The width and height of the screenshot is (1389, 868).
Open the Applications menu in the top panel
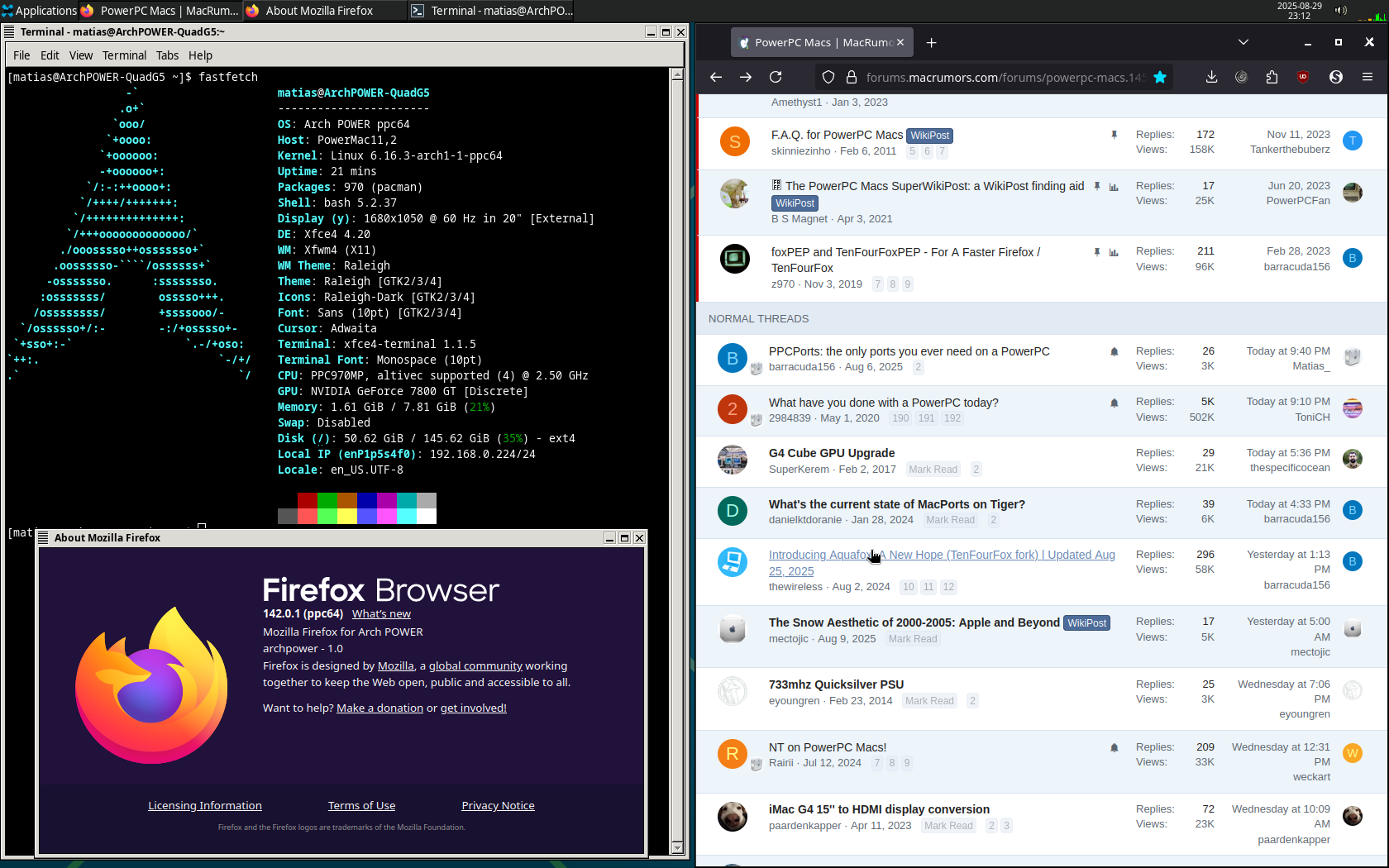coord(39,10)
